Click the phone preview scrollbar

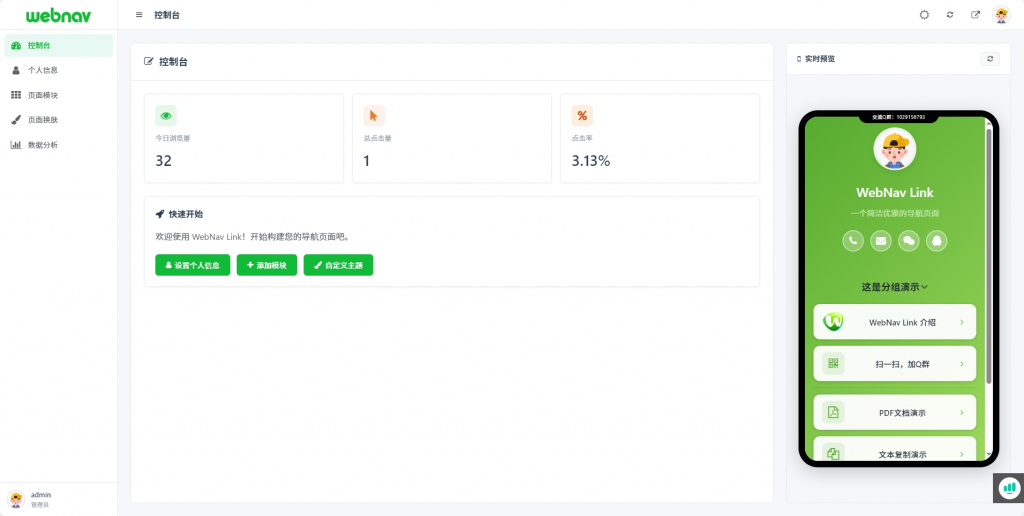[x=989, y=250]
